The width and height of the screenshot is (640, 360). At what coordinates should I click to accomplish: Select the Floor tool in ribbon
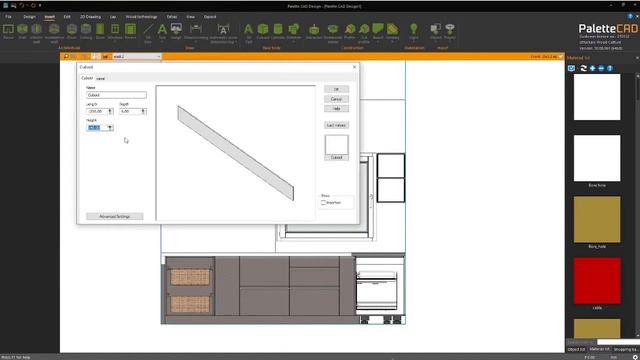coord(72,31)
